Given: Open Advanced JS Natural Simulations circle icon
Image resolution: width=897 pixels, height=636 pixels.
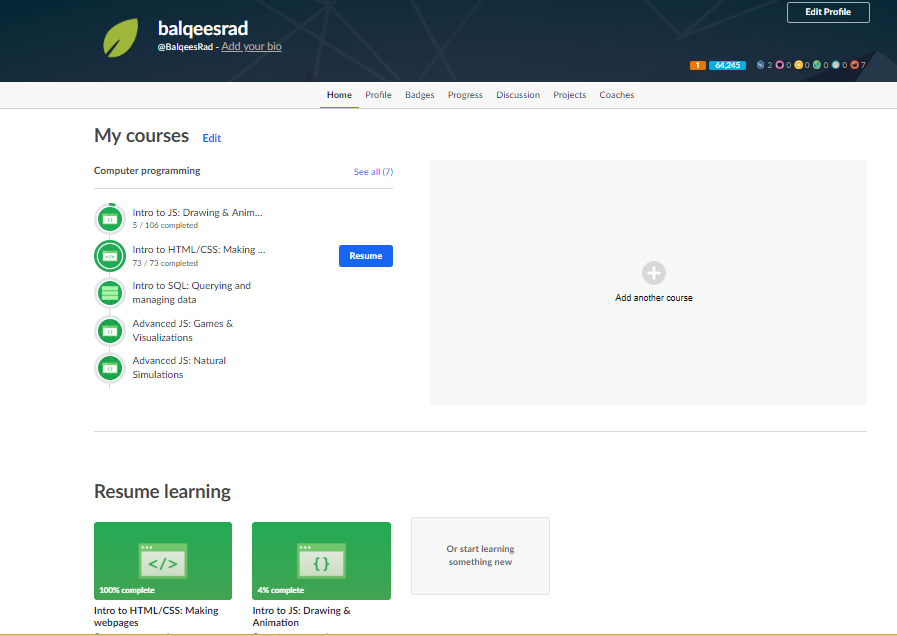Looking at the screenshot, I should 110,368.
